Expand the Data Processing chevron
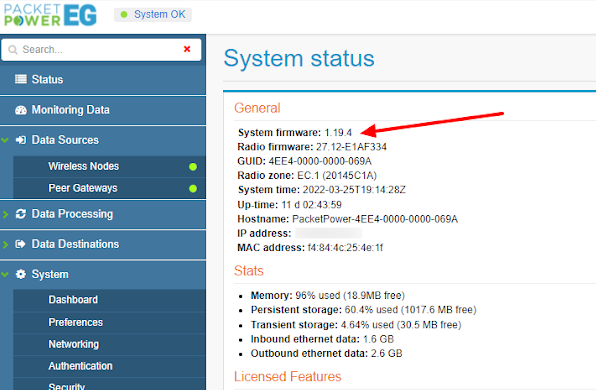Viewport: 596px width, 390px height. (x=5, y=214)
